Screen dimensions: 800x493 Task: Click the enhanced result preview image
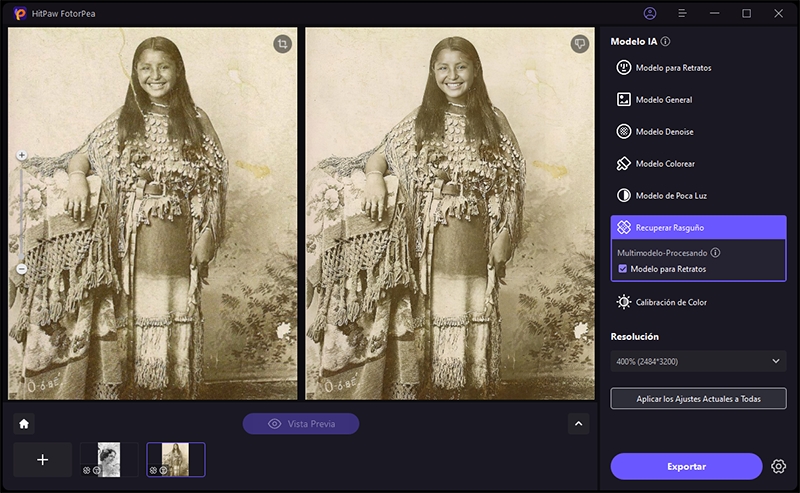[449, 213]
